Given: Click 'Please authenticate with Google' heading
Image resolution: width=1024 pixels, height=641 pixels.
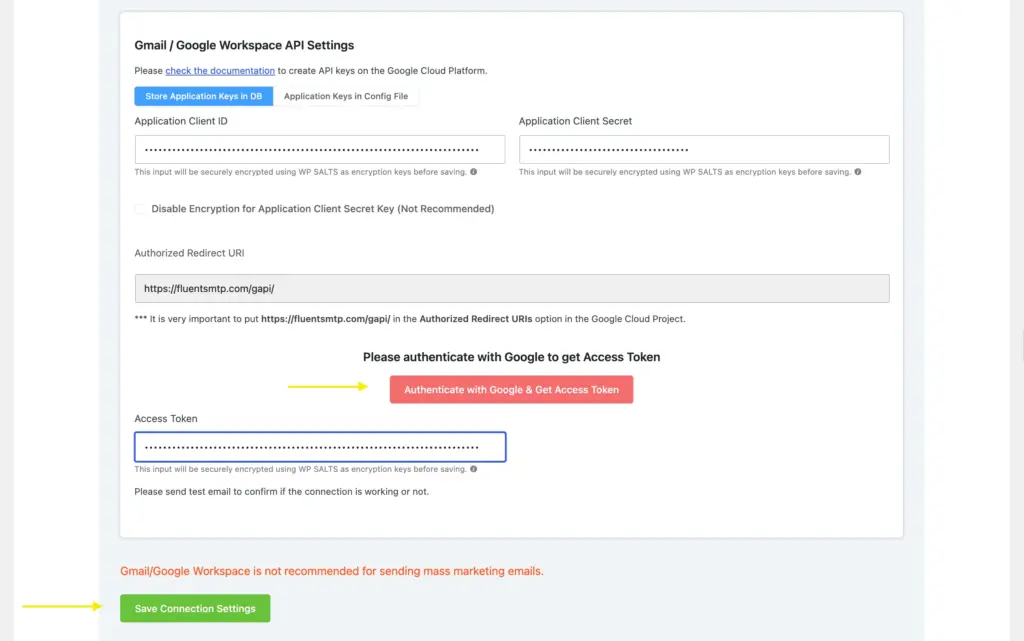Looking at the screenshot, I should click(511, 357).
